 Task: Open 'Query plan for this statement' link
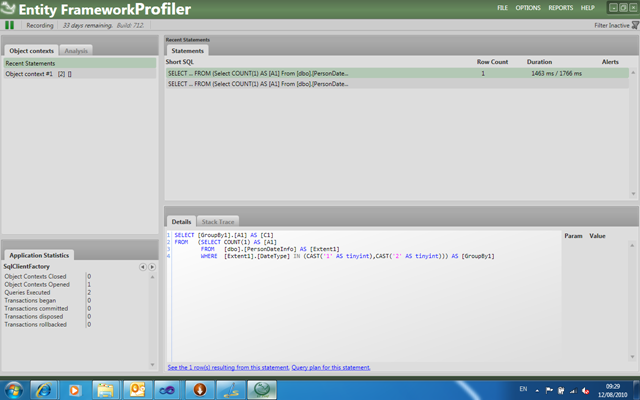tap(330, 367)
